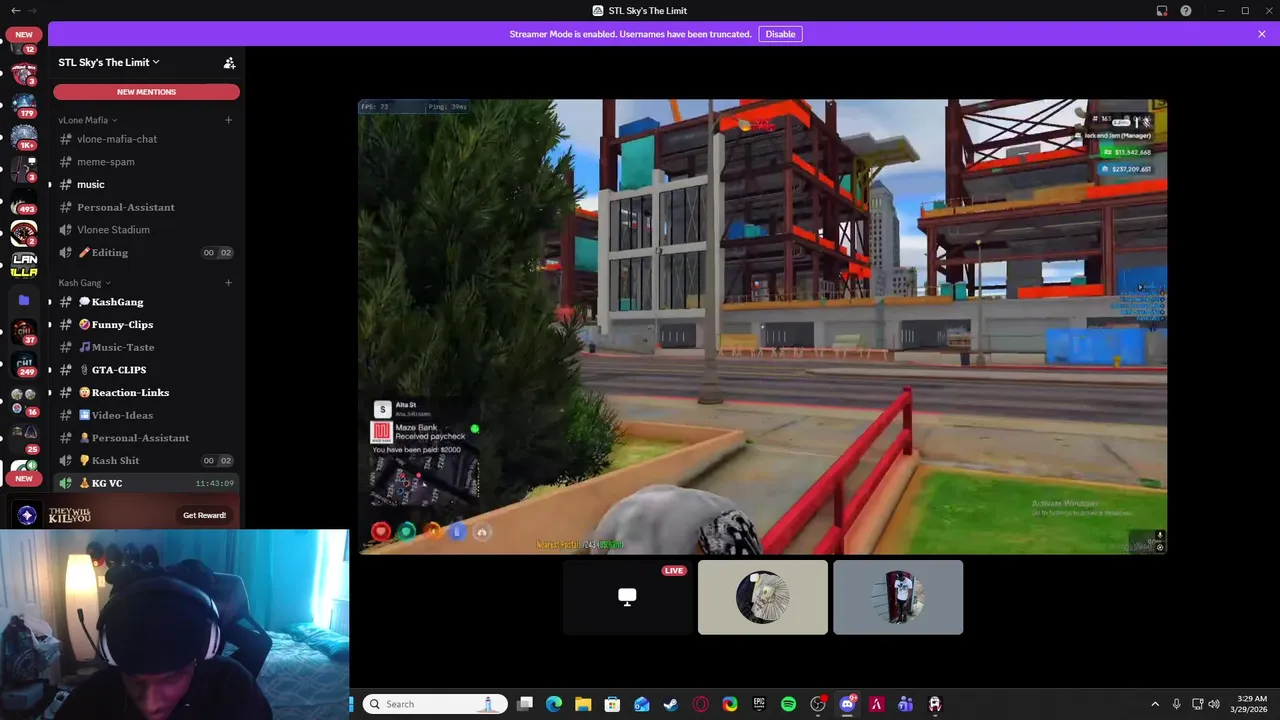Open the Funny-Clips channel
Viewport: 1280px width, 720px height.
(x=146, y=325)
